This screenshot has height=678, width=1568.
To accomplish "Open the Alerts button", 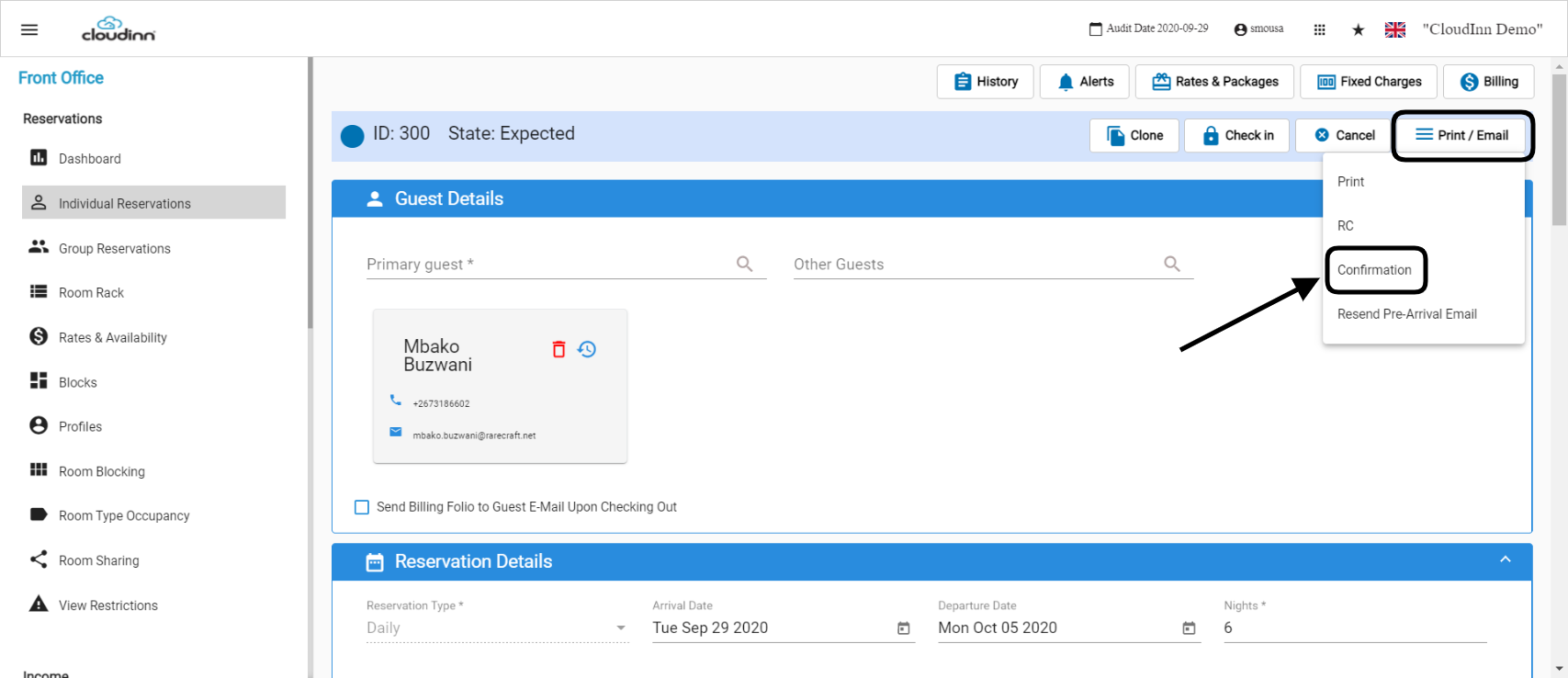I will pyautogui.click(x=1085, y=82).
